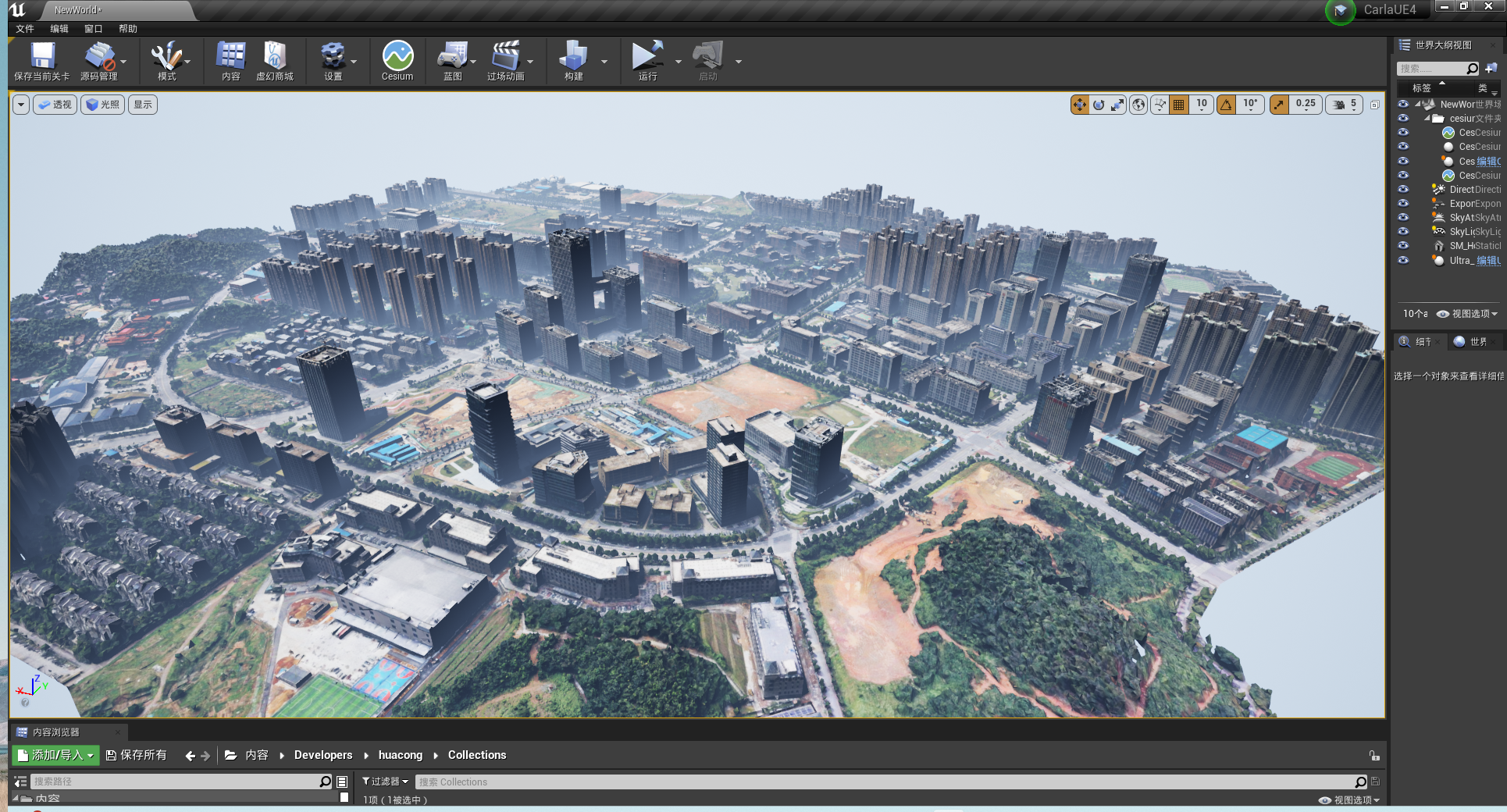Open the Add/Import (添加/导入) dropdown
Image resolution: width=1507 pixels, height=812 pixels.
(56, 755)
